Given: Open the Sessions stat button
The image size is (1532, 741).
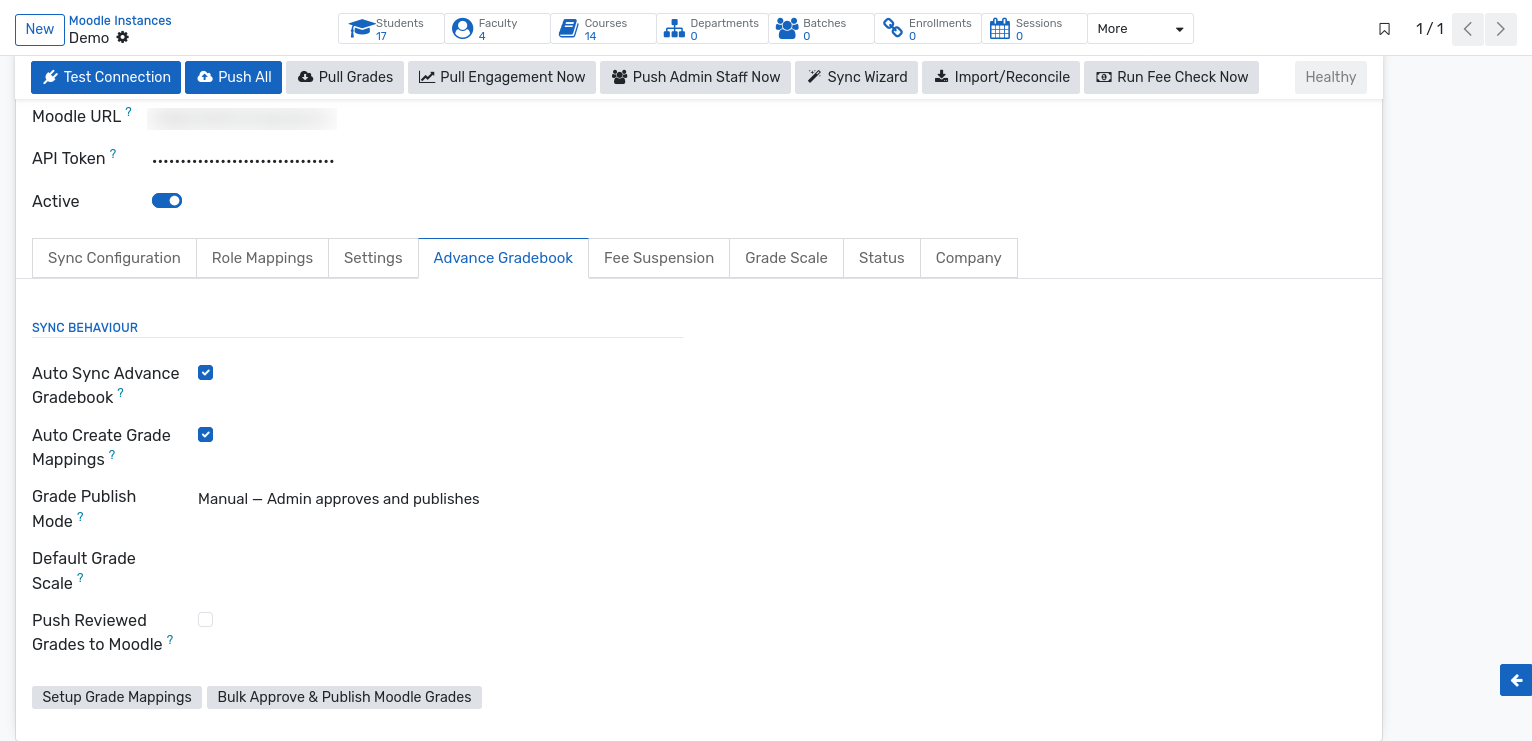Looking at the screenshot, I should (x=1034, y=29).
